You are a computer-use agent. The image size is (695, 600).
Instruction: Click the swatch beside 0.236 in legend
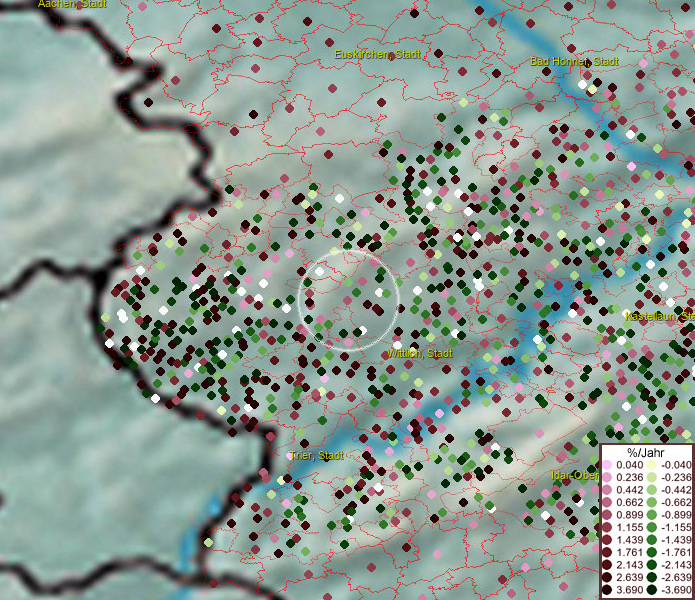pyautogui.click(x=607, y=477)
